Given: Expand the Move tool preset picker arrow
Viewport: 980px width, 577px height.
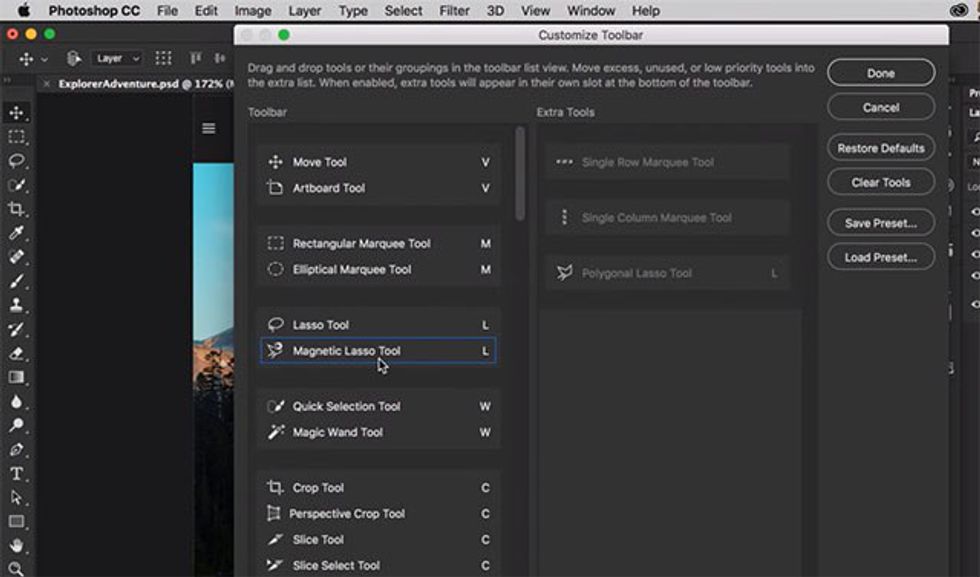Looking at the screenshot, I should (42, 59).
